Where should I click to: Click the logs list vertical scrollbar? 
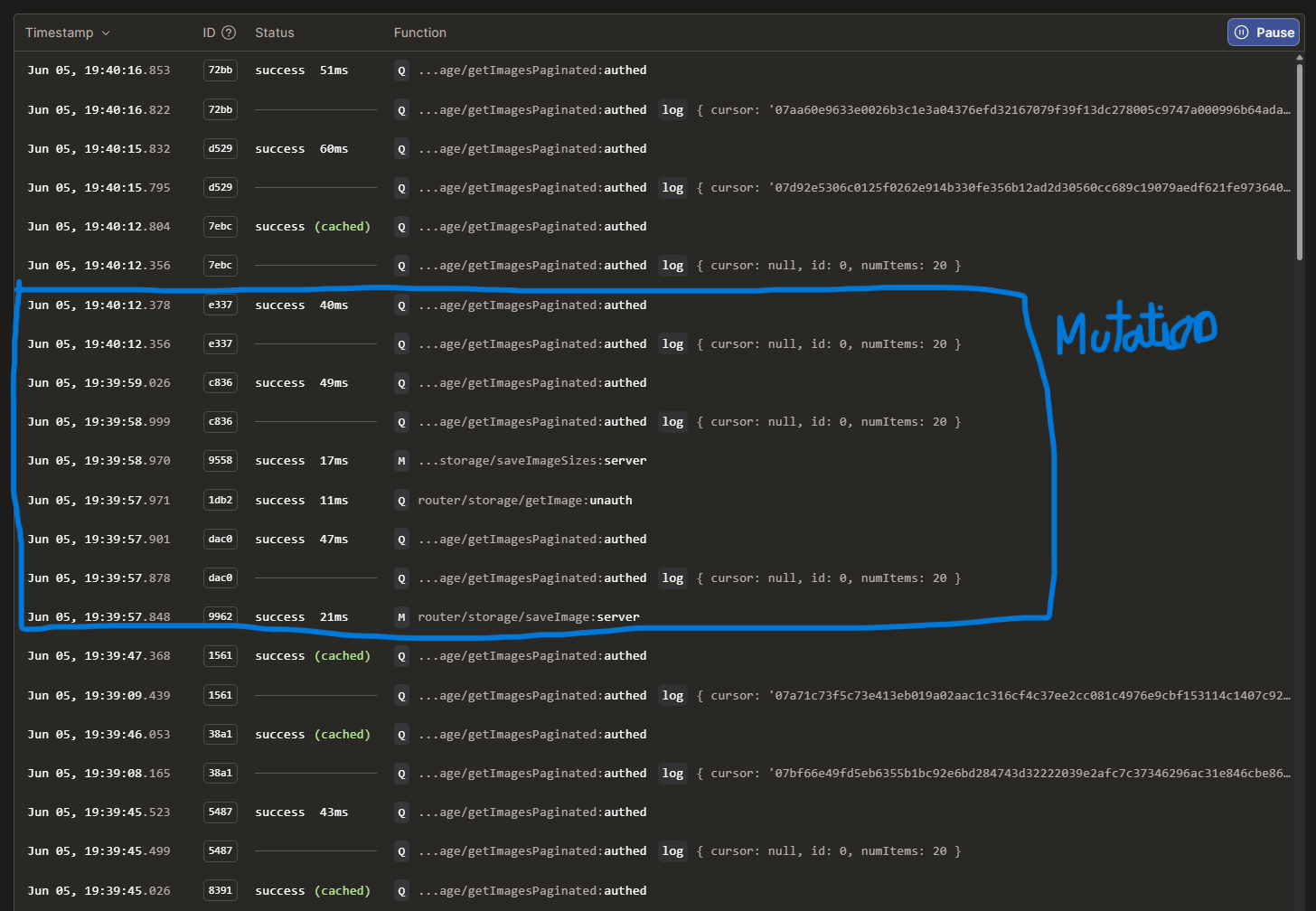pyautogui.click(x=1301, y=163)
